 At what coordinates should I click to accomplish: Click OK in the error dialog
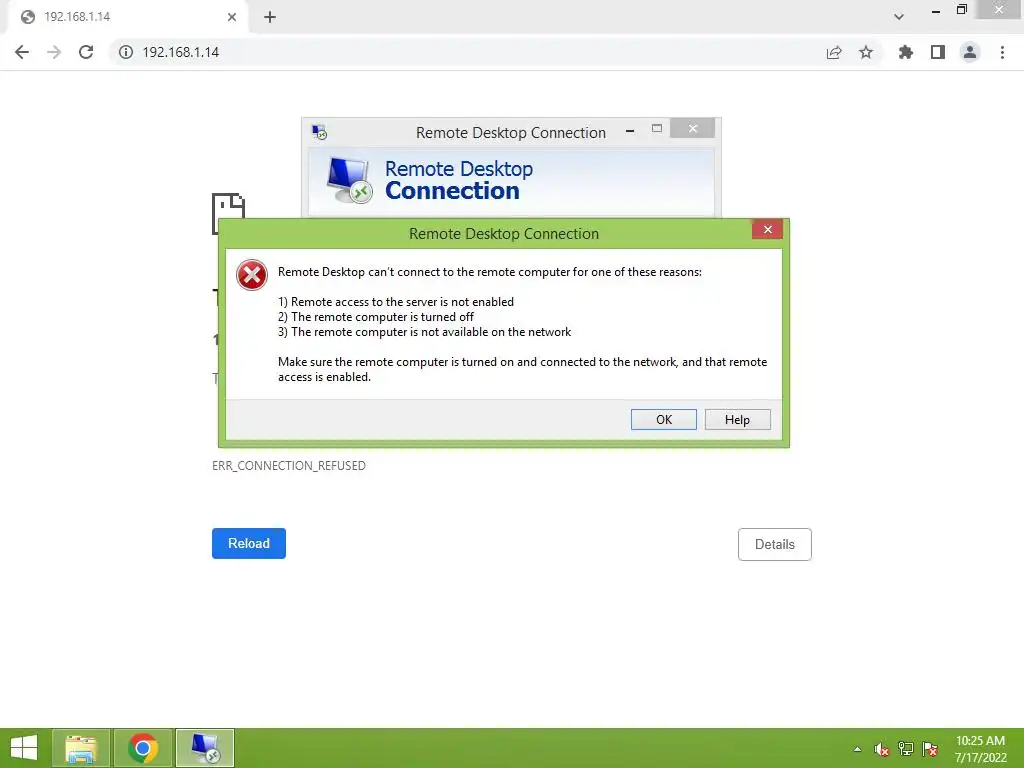664,419
